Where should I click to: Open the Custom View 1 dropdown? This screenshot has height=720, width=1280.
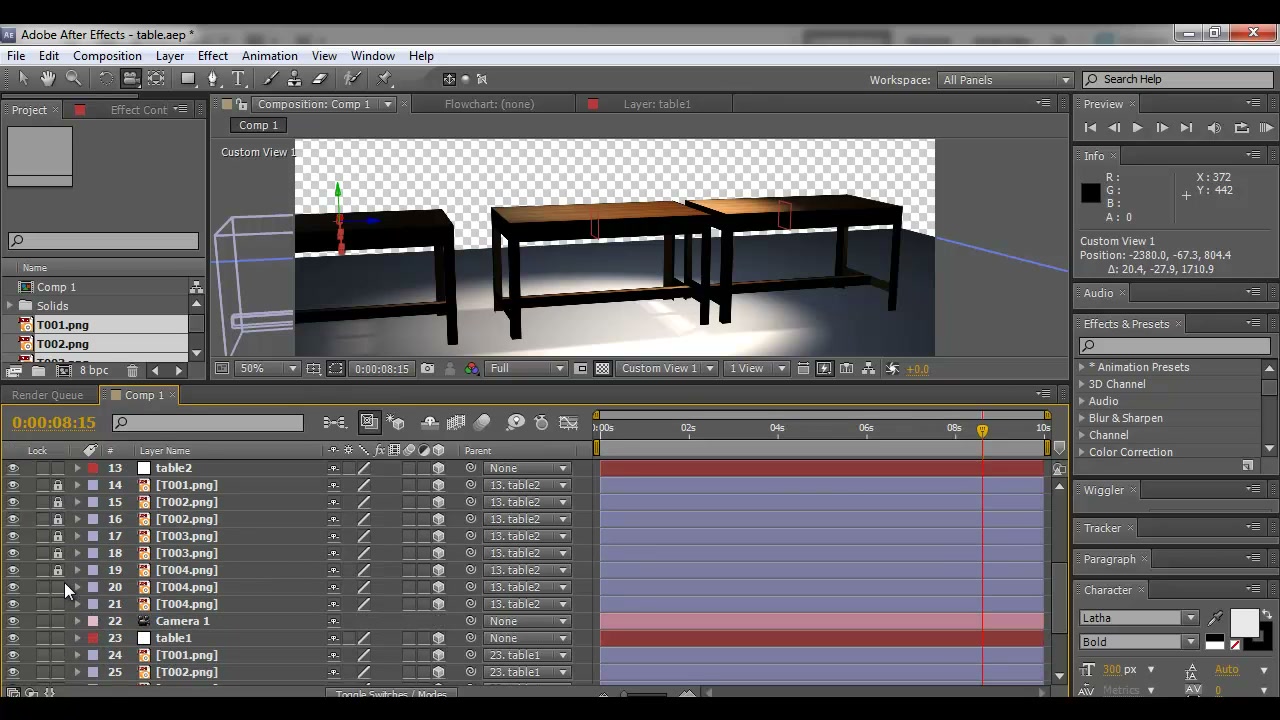[667, 368]
